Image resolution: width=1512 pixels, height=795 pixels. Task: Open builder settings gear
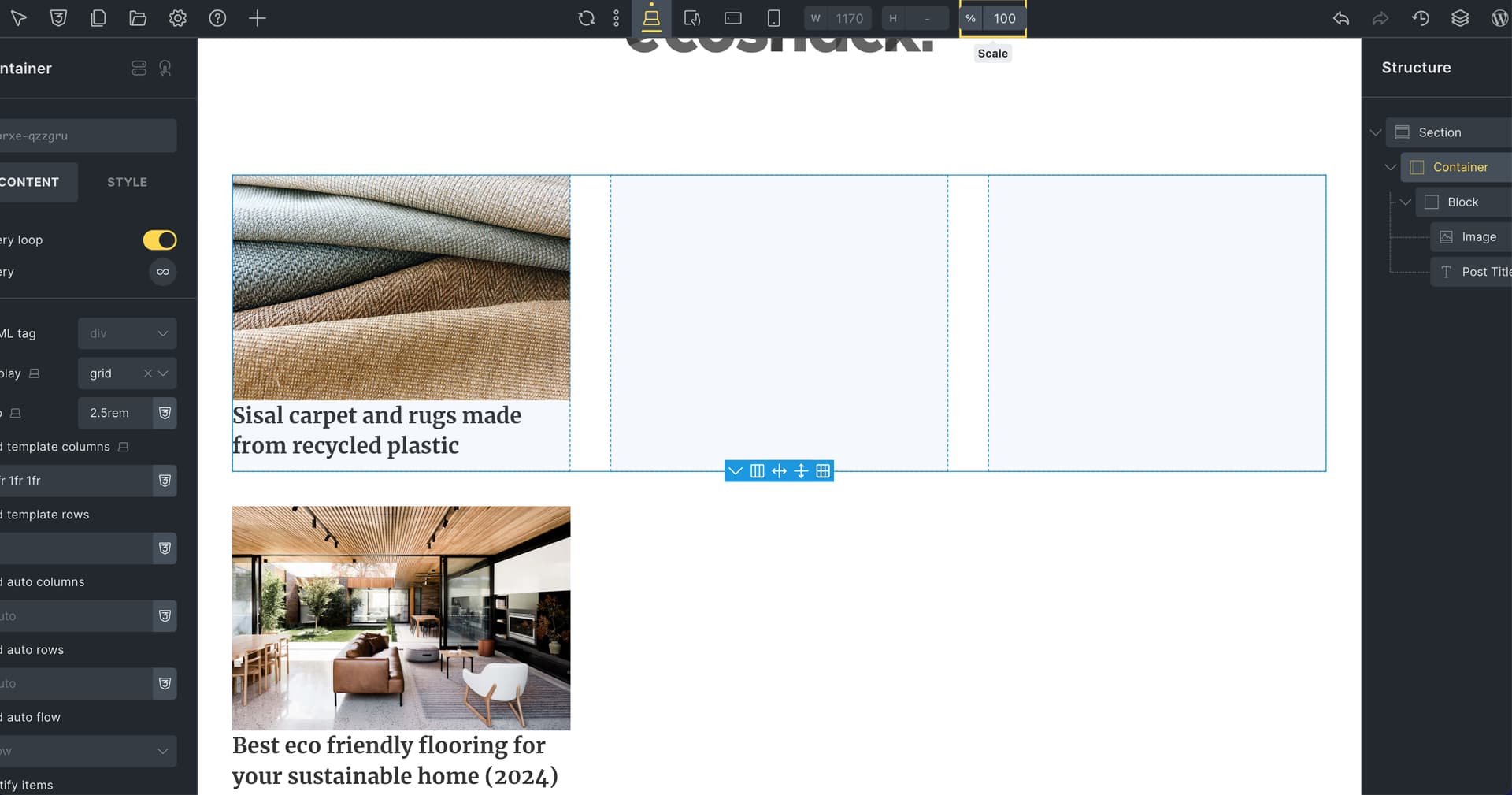pos(178,18)
